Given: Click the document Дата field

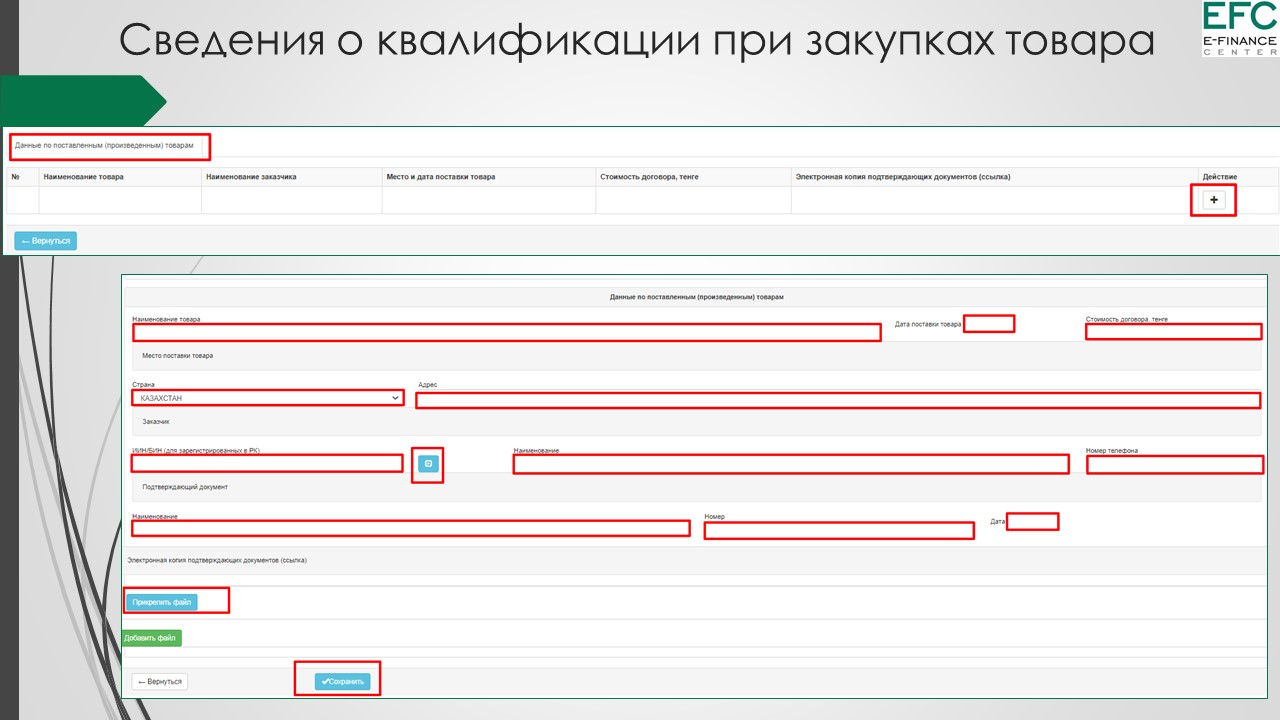Looking at the screenshot, I should tap(1032, 521).
